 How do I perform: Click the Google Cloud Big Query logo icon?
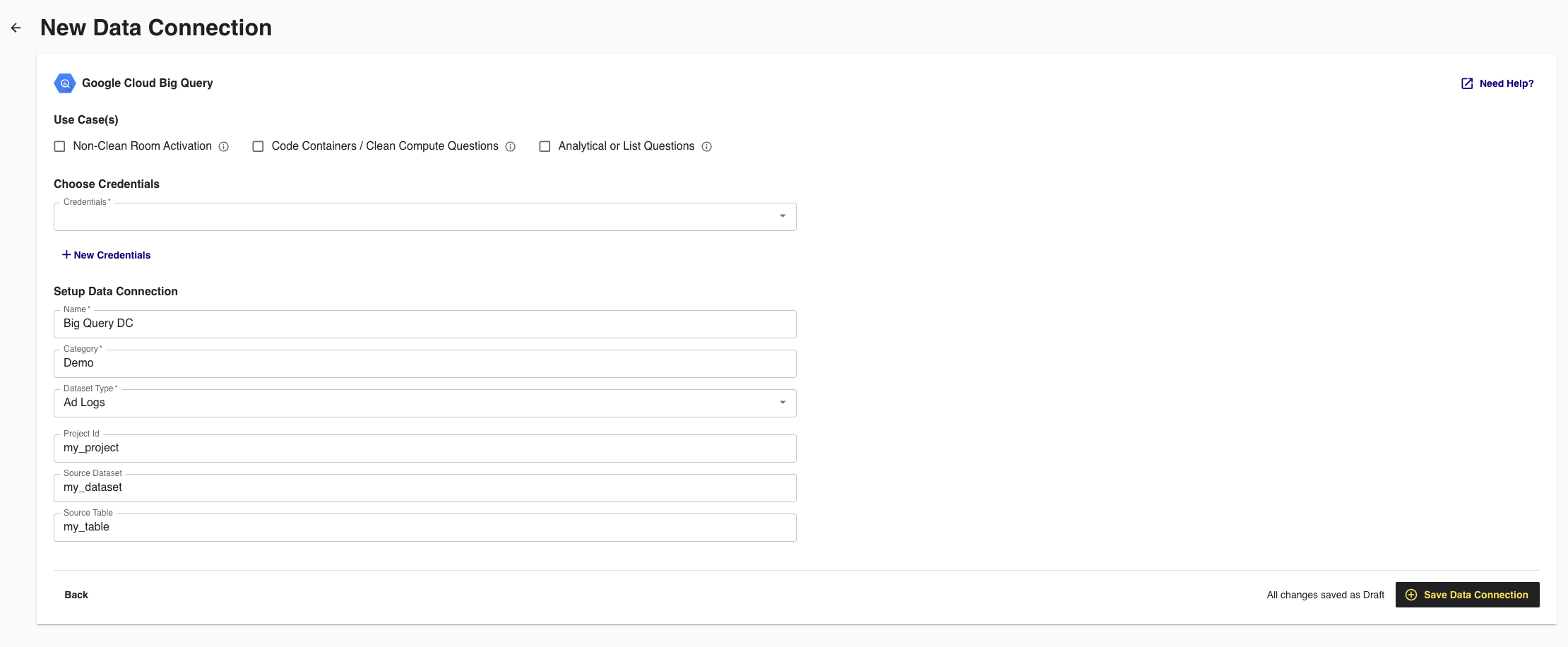pyautogui.click(x=65, y=83)
